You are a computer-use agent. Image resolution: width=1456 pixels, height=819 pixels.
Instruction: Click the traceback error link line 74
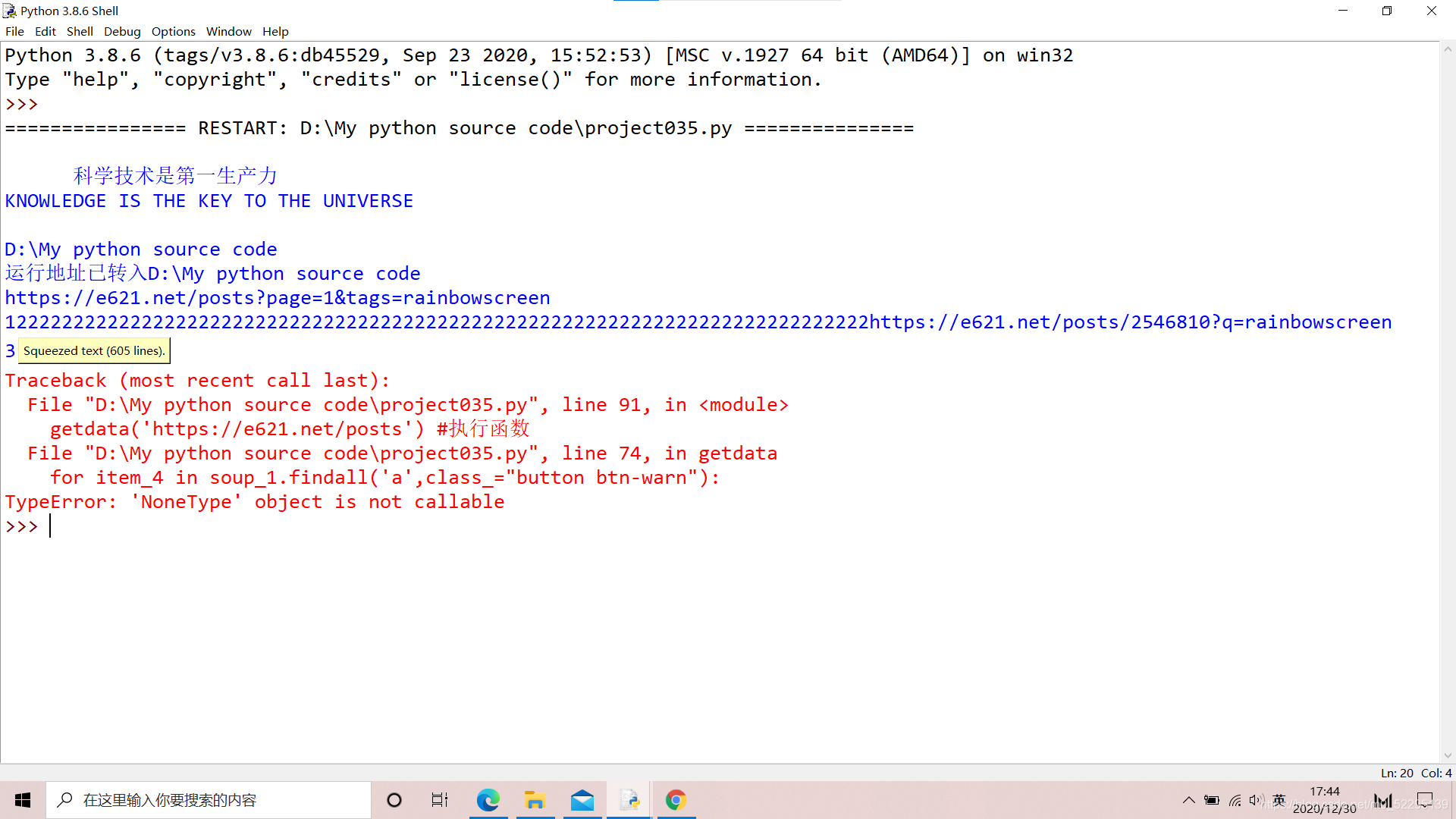pos(400,453)
